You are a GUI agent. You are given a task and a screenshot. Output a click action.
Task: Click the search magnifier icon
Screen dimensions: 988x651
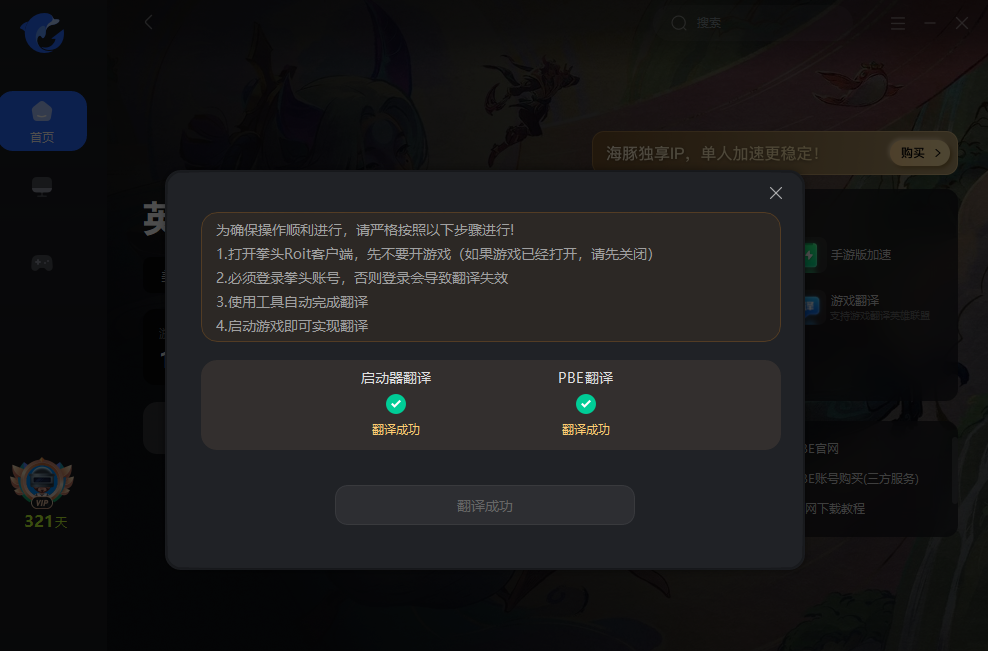[679, 23]
